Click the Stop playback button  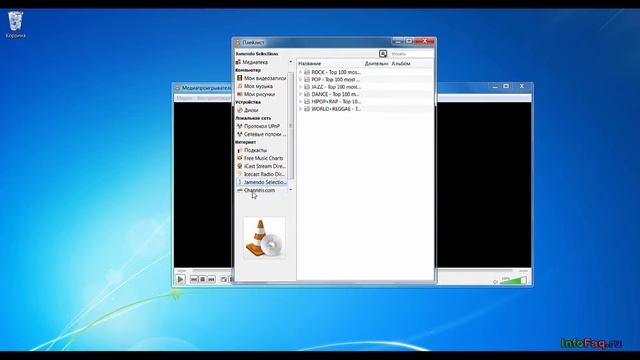[x=202, y=279]
